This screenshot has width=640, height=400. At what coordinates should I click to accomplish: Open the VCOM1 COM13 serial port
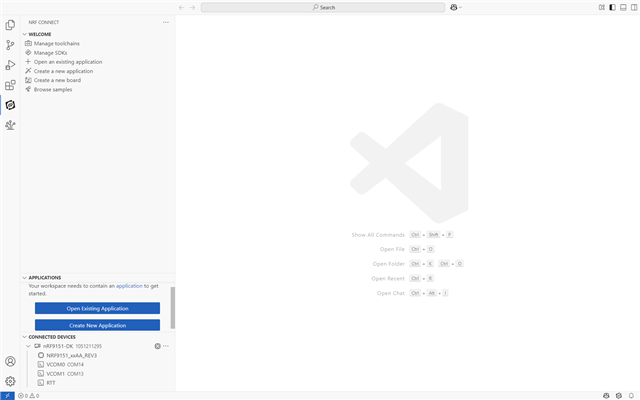point(65,374)
